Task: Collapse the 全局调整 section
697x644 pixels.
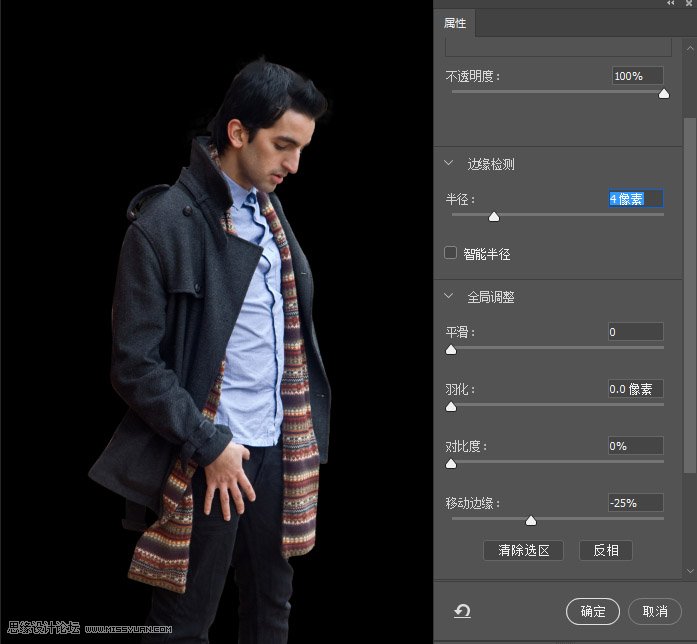Action: click(450, 297)
